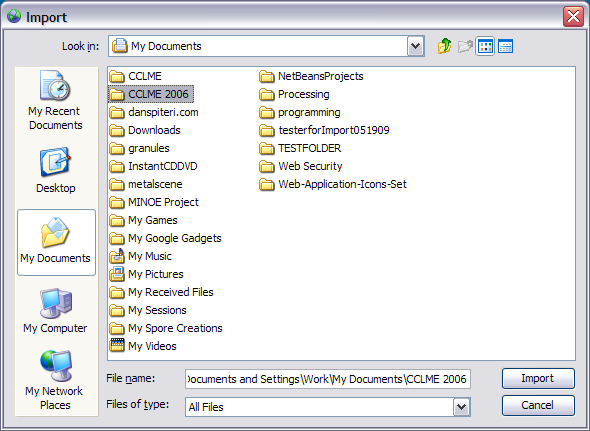Open My Recent Documents shortcut
This screenshot has height=431, width=590.
tap(56, 101)
